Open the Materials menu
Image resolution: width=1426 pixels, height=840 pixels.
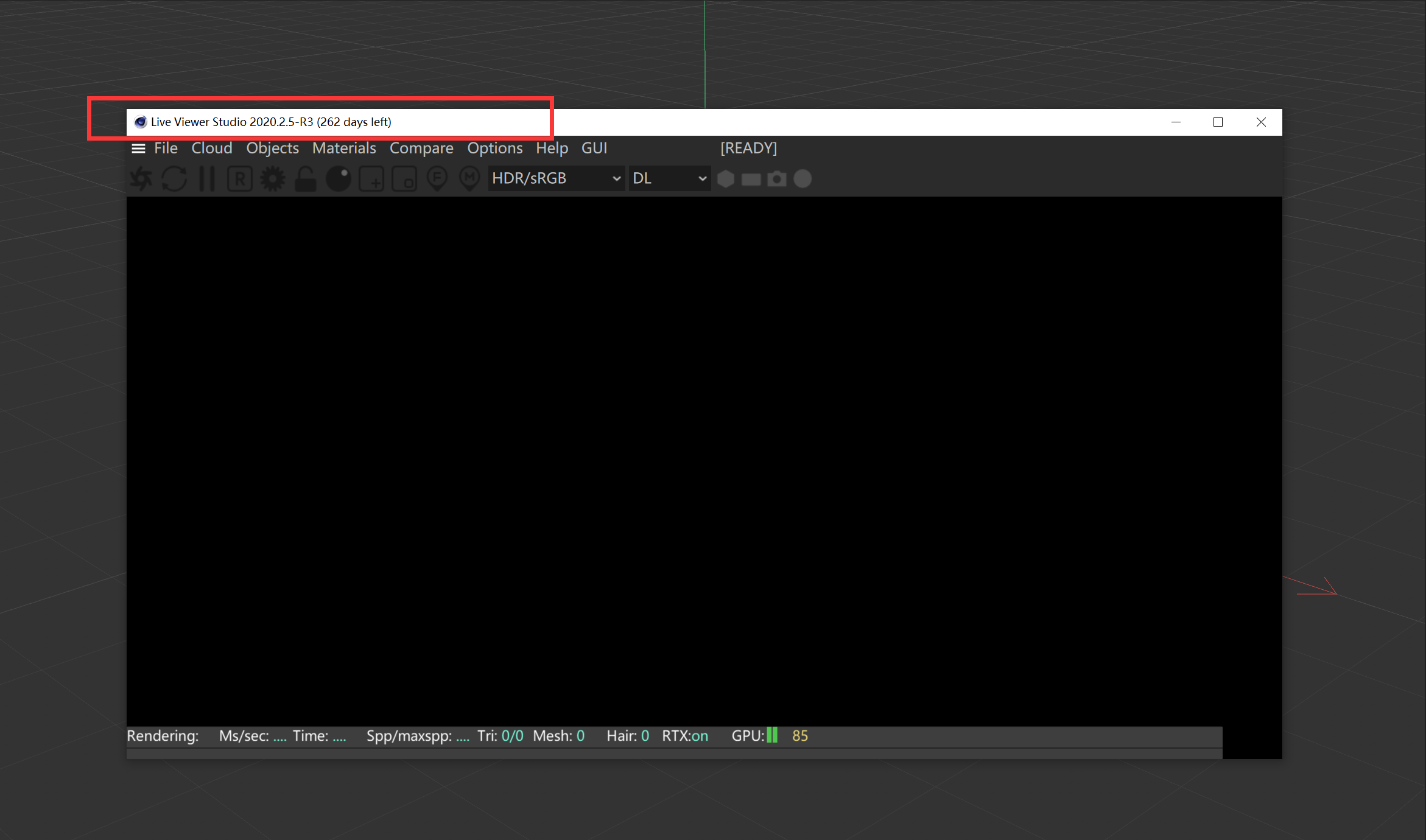pyautogui.click(x=344, y=149)
